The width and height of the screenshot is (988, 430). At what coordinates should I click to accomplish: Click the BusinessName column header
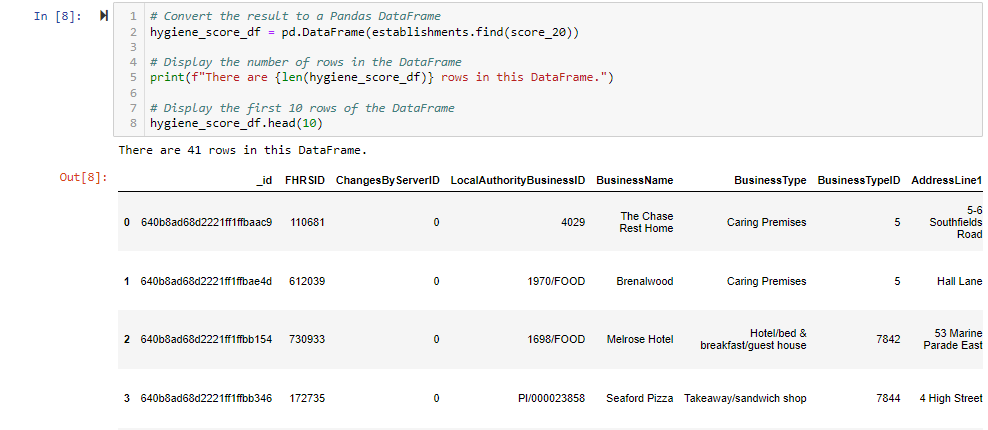[x=635, y=180]
